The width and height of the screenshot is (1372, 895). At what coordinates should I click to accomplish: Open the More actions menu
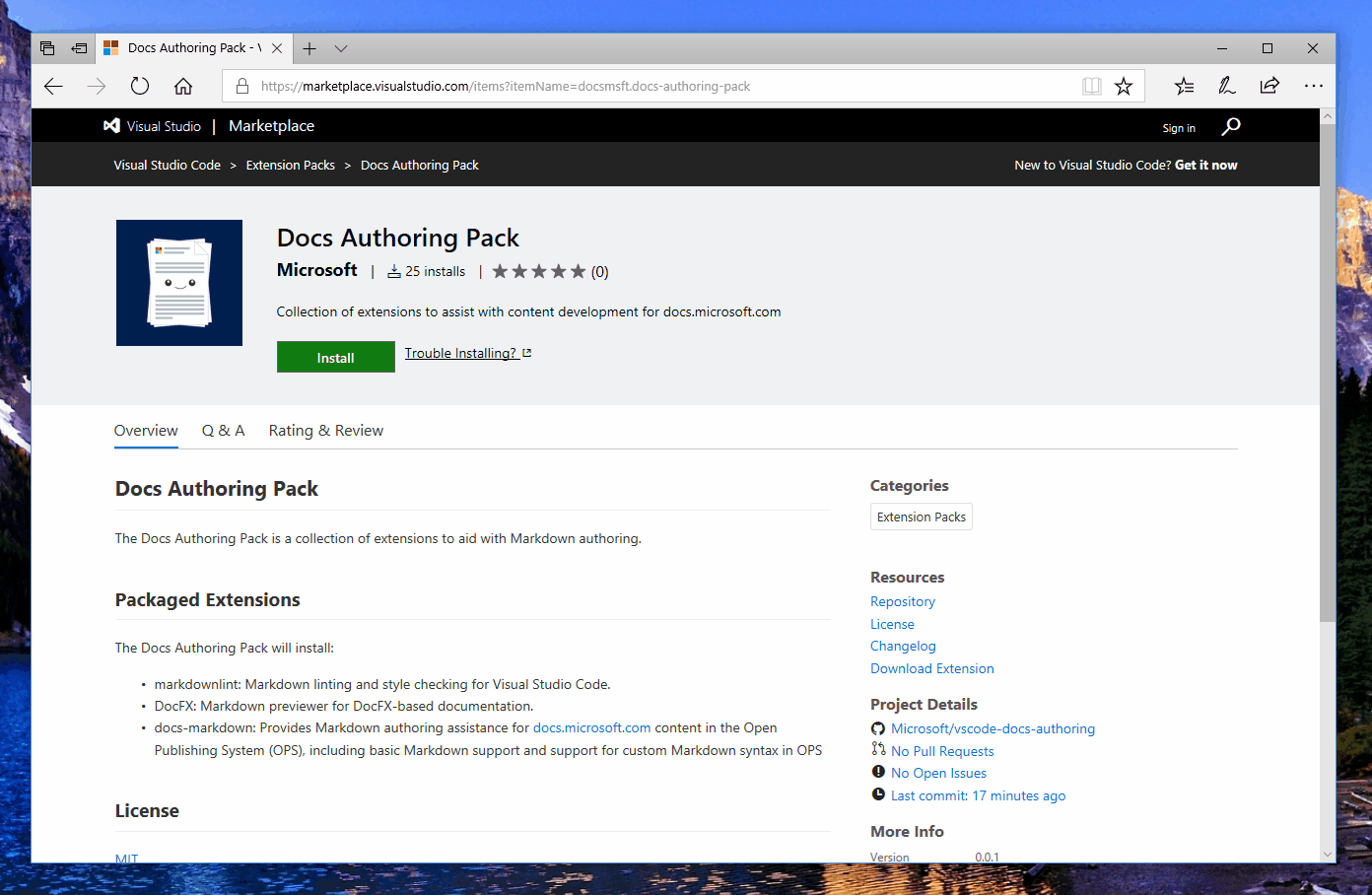[x=1314, y=86]
